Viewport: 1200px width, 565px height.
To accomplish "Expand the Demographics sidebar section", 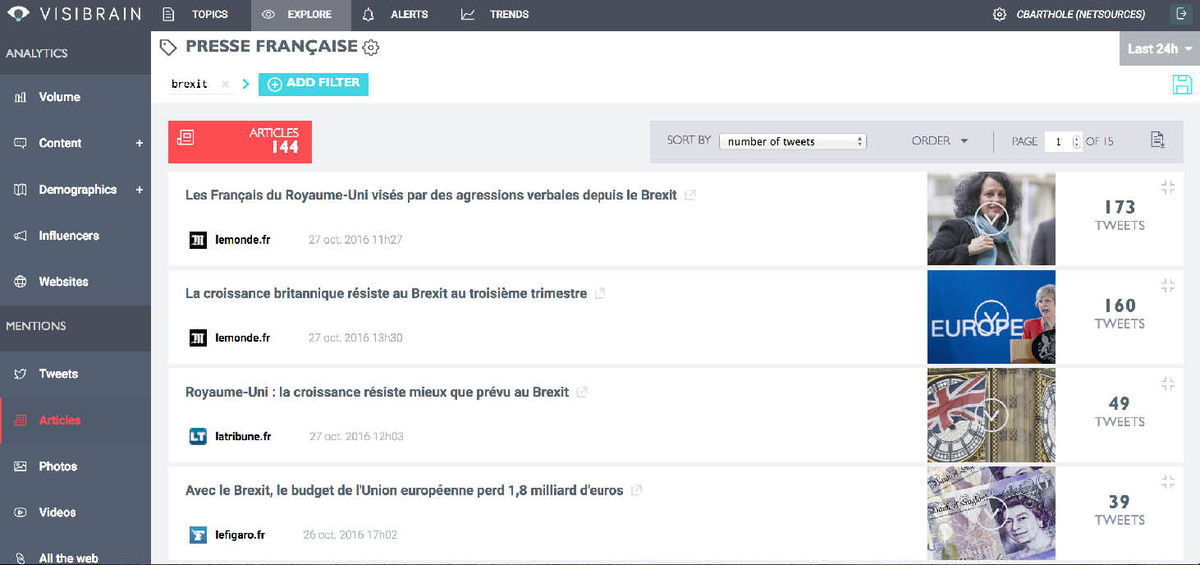I will click(x=140, y=190).
